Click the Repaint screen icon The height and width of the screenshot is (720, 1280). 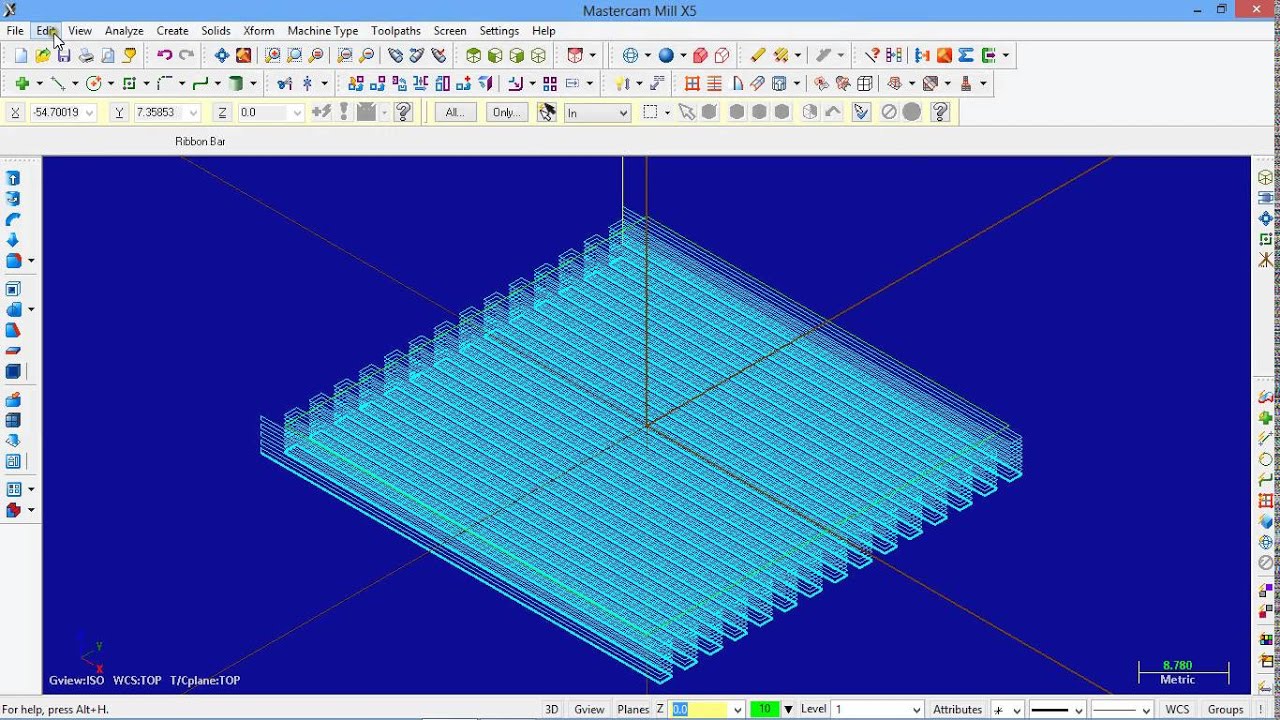click(244, 56)
